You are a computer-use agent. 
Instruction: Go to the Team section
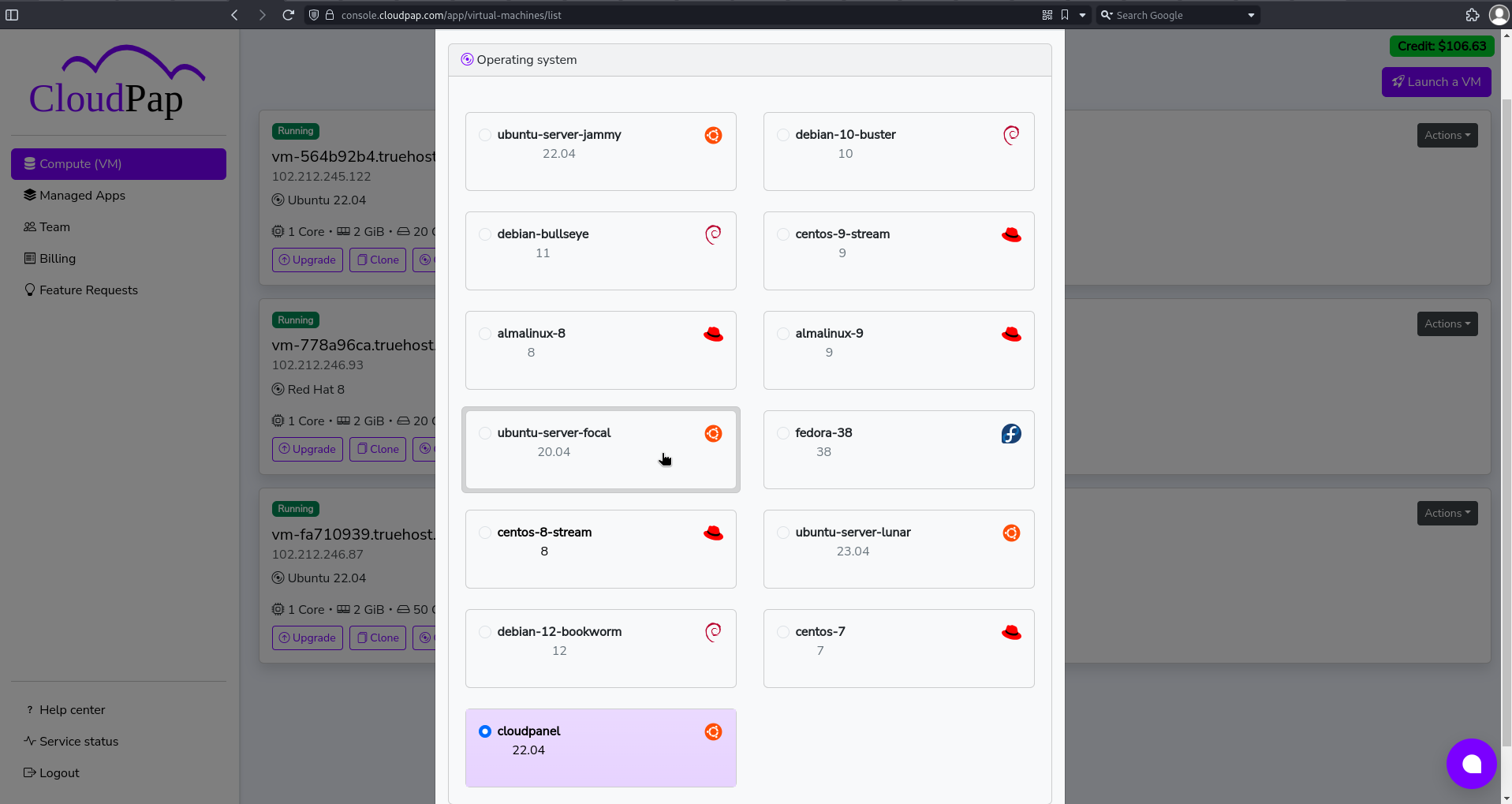click(54, 226)
